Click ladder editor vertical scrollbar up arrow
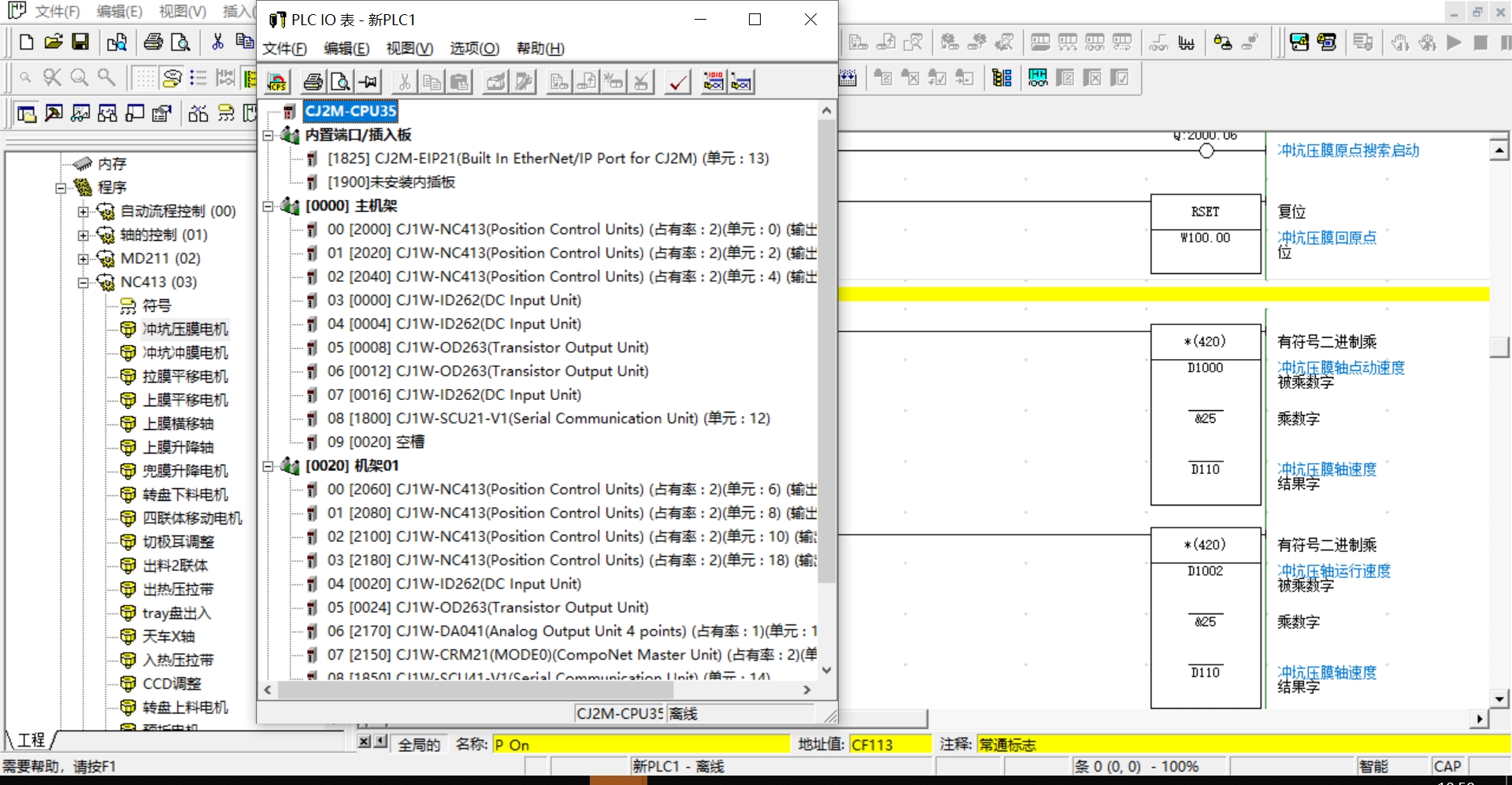The height and width of the screenshot is (785, 1512). coord(1499,150)
